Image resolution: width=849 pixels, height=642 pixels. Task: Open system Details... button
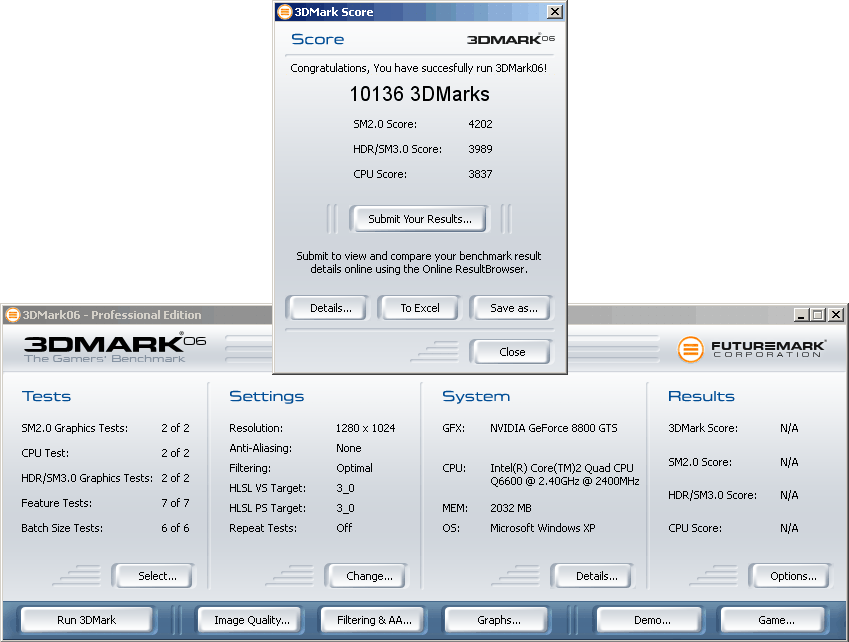[x=596, y=576]
